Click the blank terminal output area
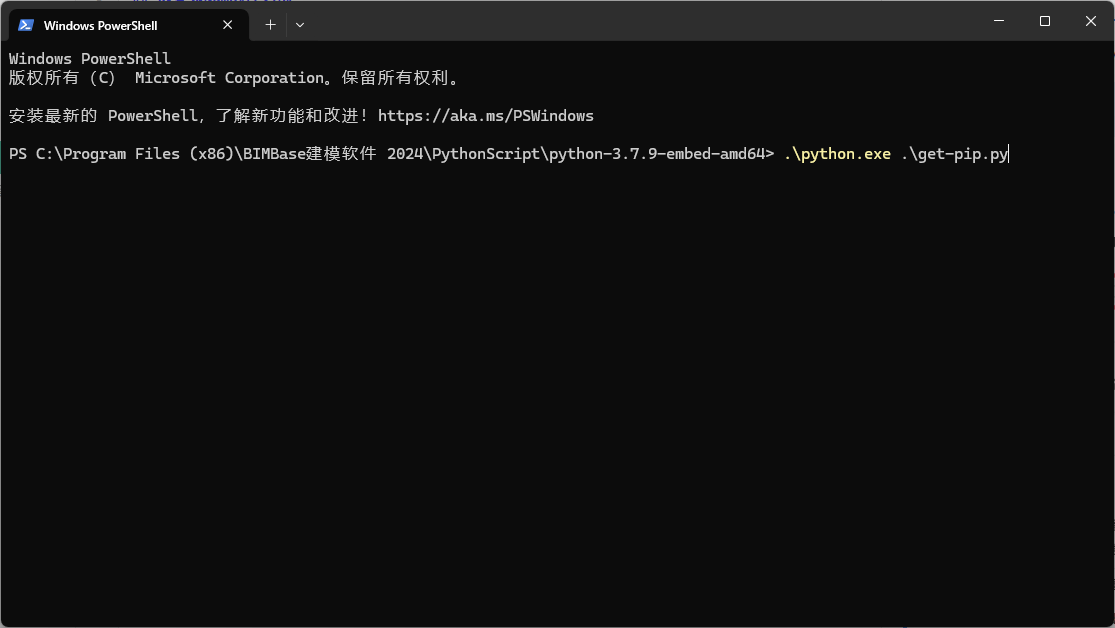The width and height of the screenshot is (1115, 628). [550, 400]
